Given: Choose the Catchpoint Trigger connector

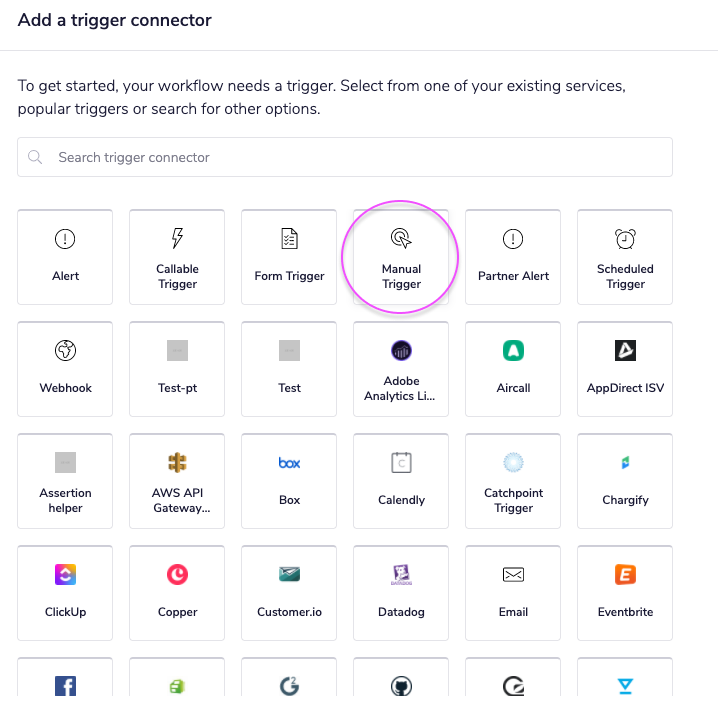Looking at the screenshot, I should tap(513, 480).
